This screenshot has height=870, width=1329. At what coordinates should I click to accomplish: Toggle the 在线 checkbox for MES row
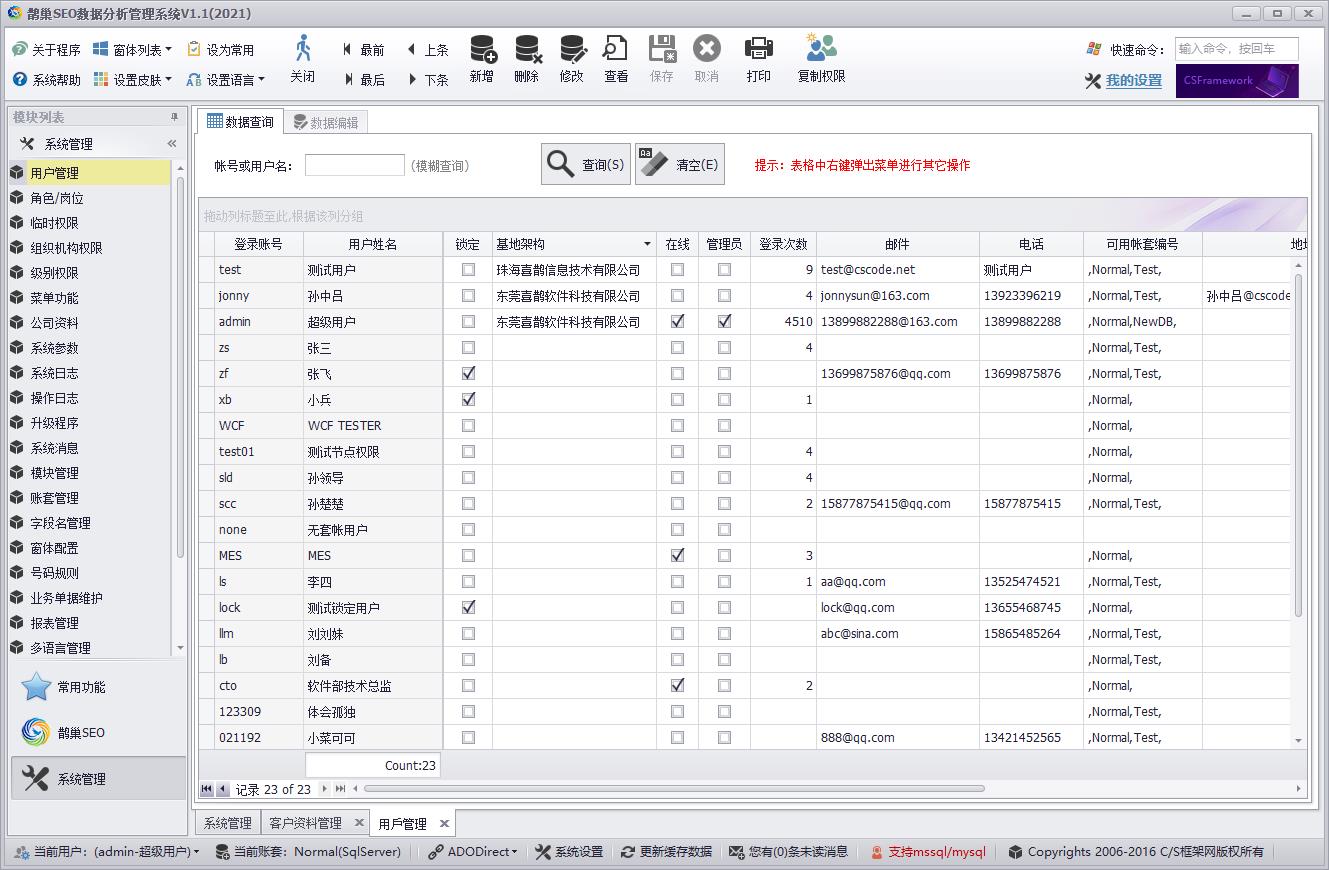[x=677, y=556]
